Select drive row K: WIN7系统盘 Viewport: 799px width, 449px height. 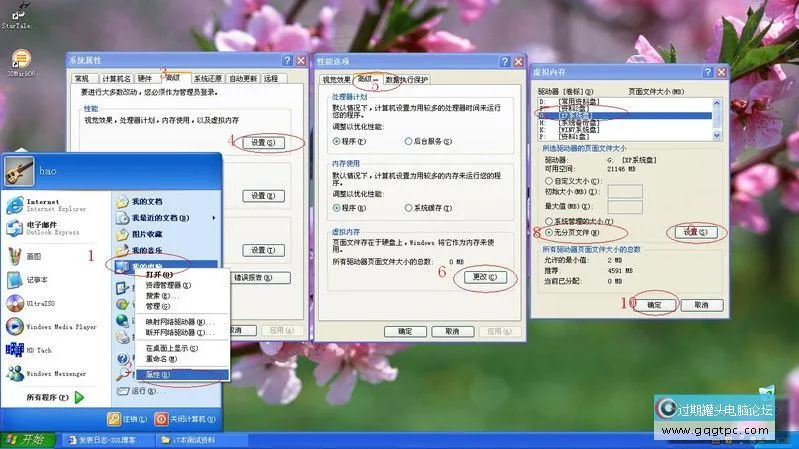(625, 130)
